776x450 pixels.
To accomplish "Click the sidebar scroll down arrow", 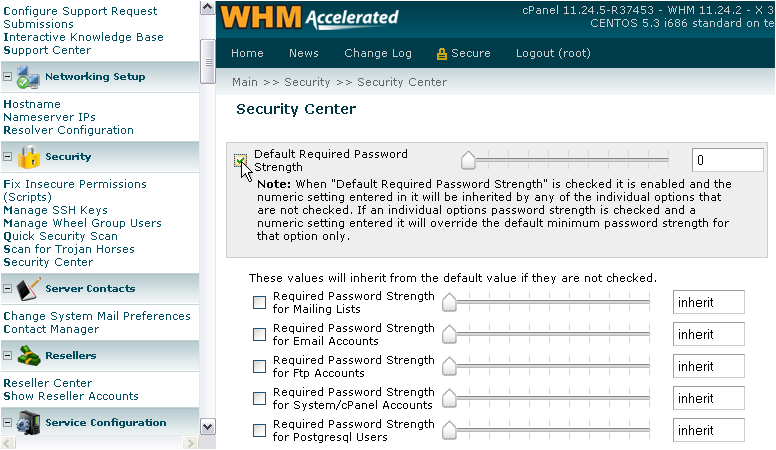I will coord(207,426).
